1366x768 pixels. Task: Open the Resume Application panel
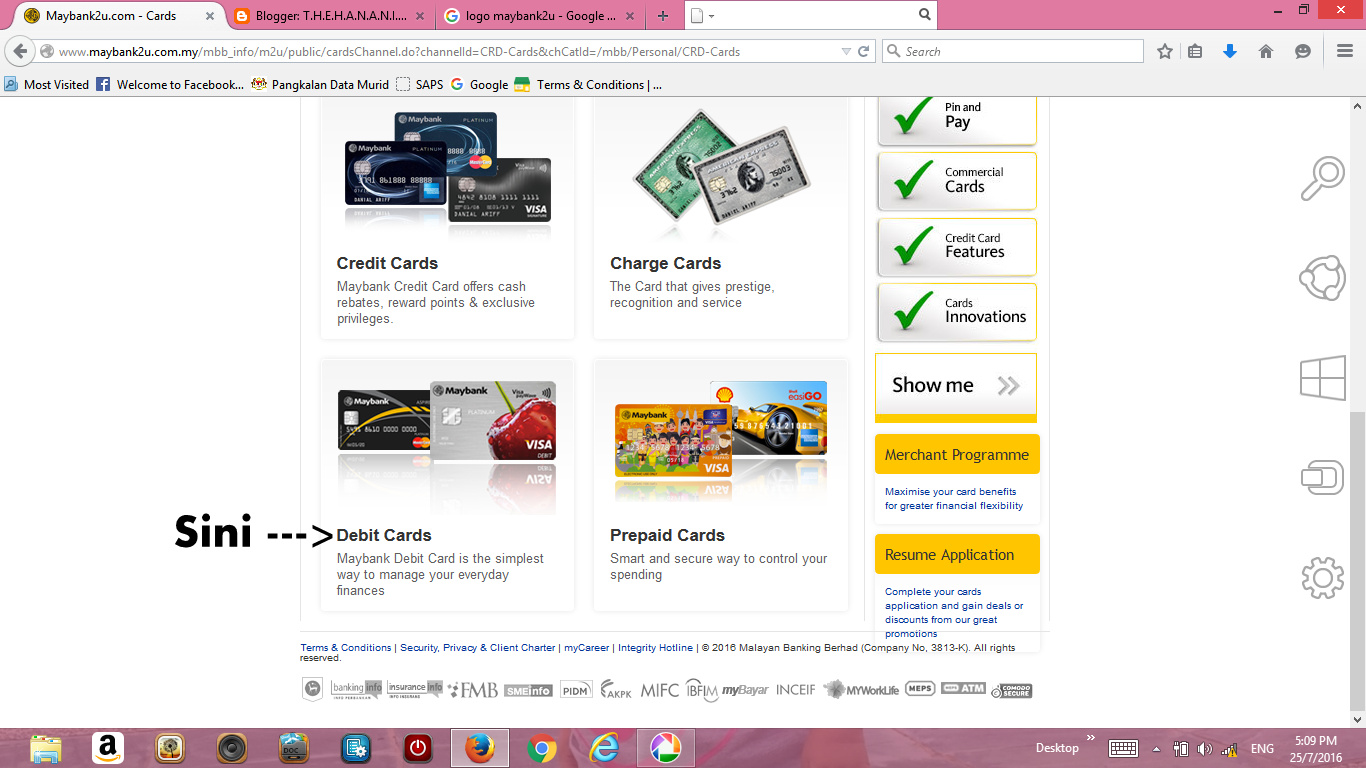(x=957, y=554)
